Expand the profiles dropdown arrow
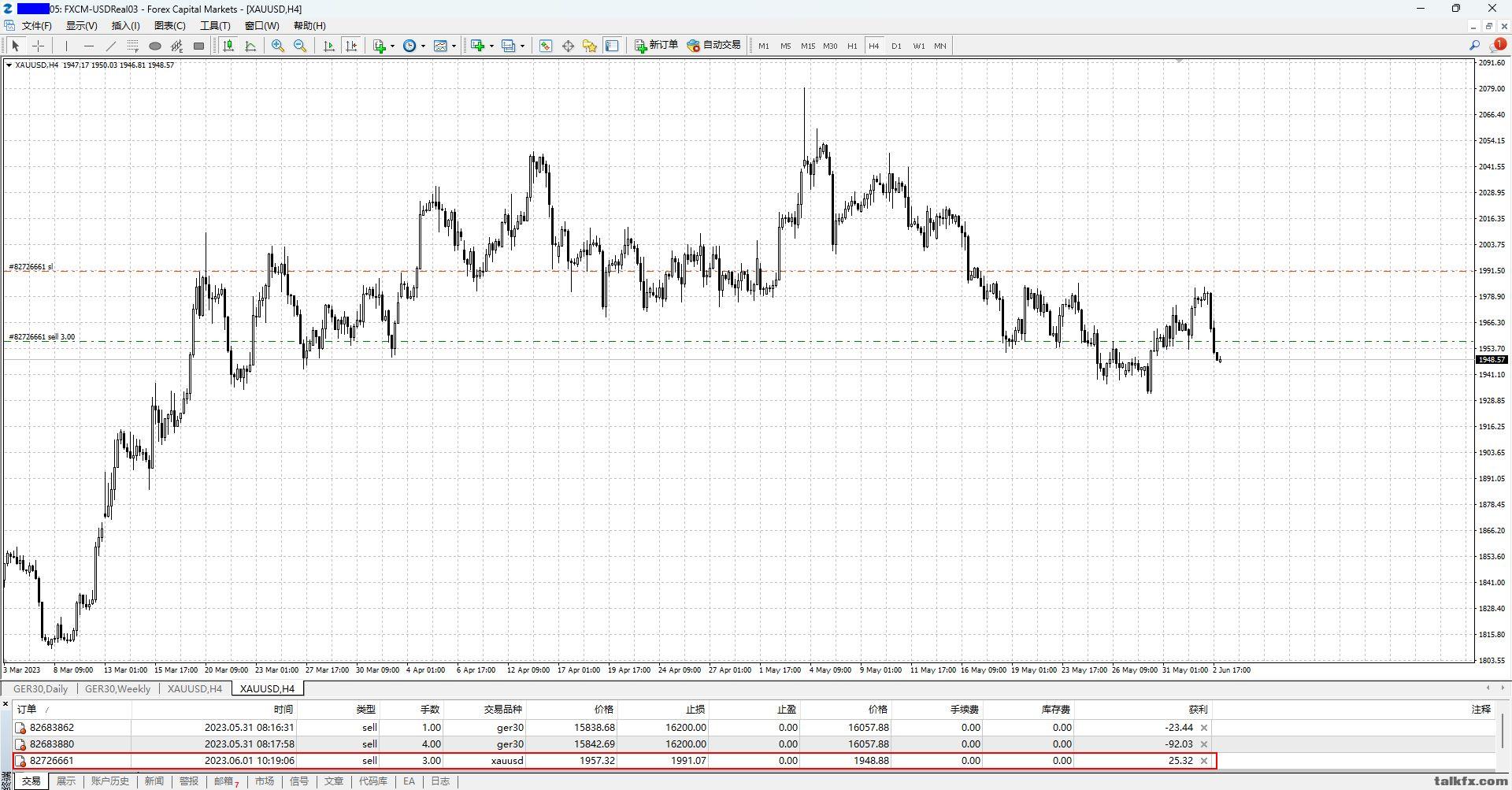This screenshot has height=790, width=1512. tap(522, 46)
